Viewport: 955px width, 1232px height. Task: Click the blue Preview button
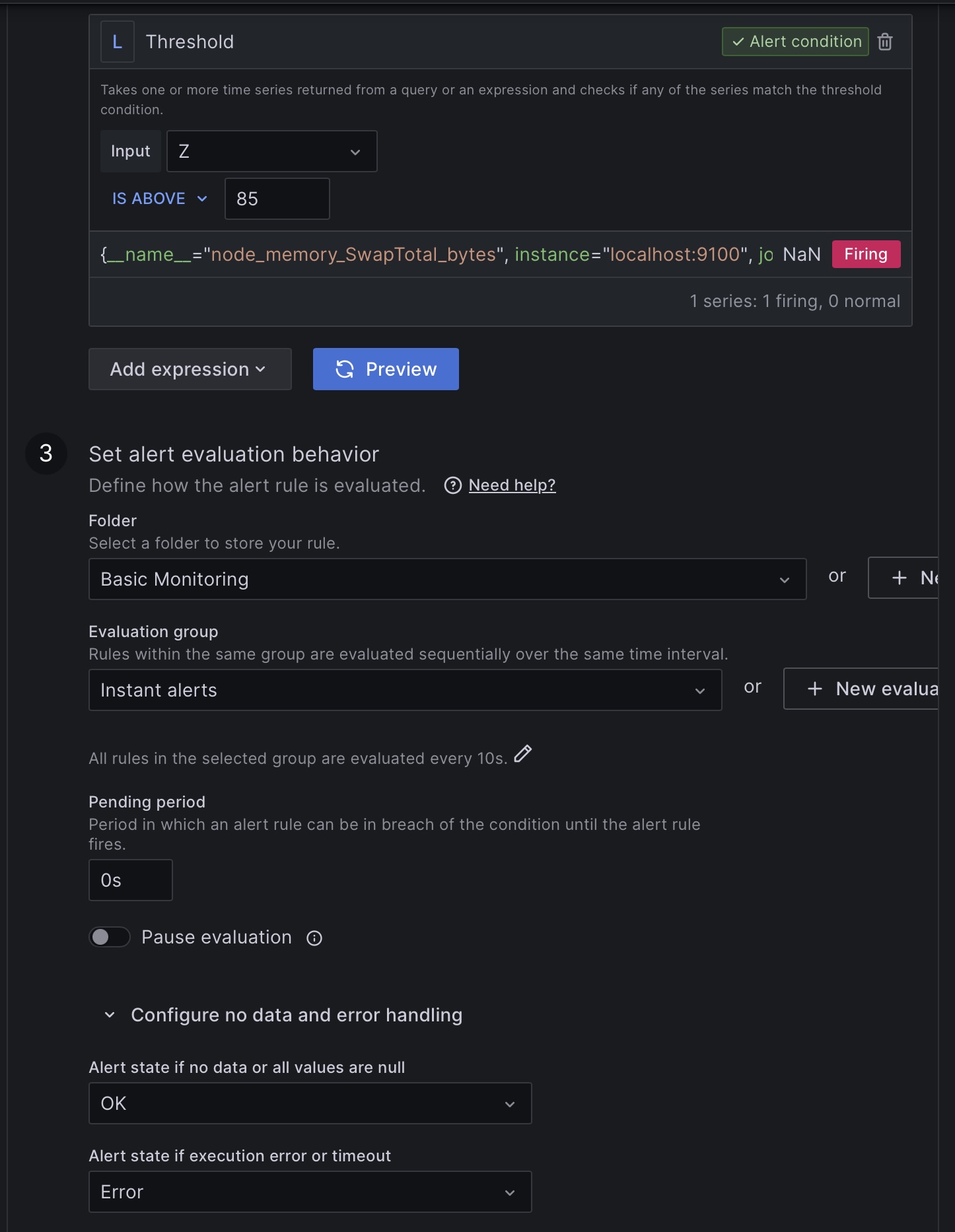386,369
